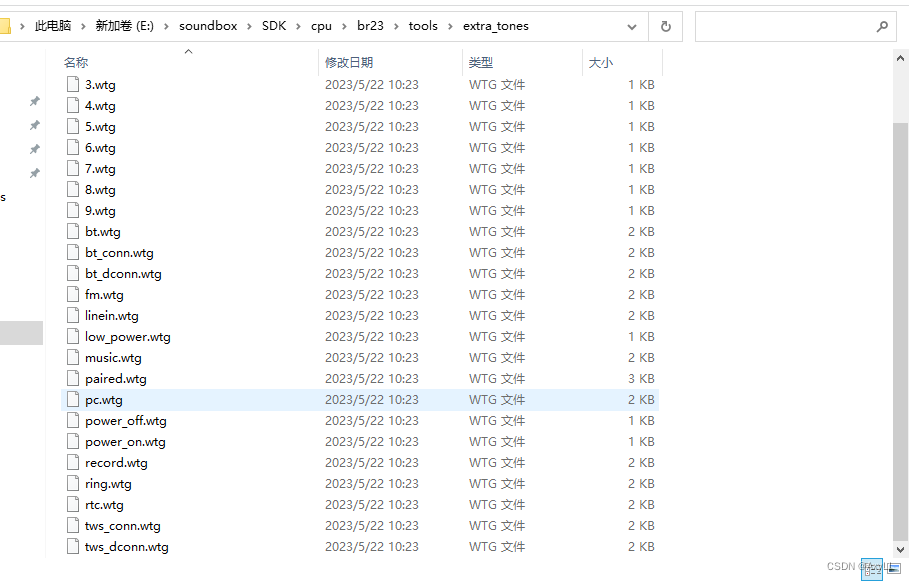Open the pc.wtg file icon

click(72, 399)
